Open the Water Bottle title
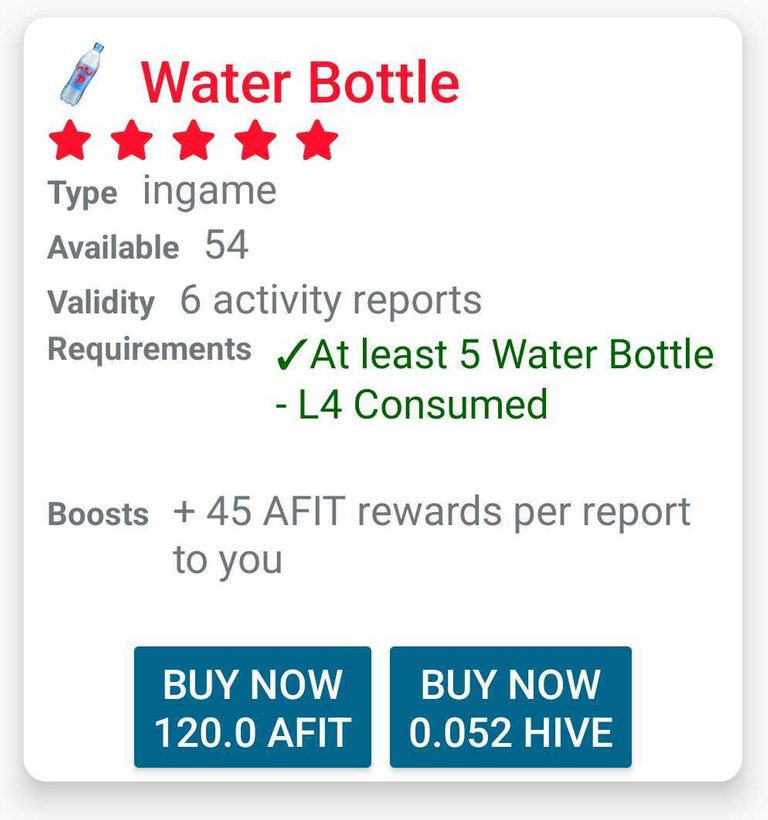 point(300,83)
